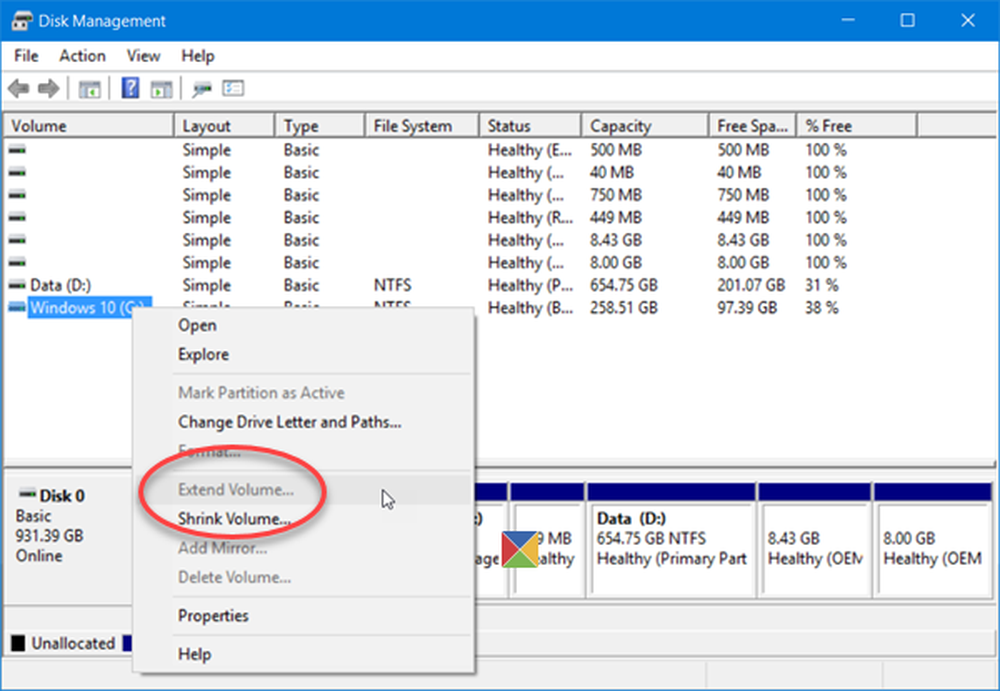Click the Connect/Refresh disk toolbar icon
The image size is (1000, 691).
pos(203,90)
